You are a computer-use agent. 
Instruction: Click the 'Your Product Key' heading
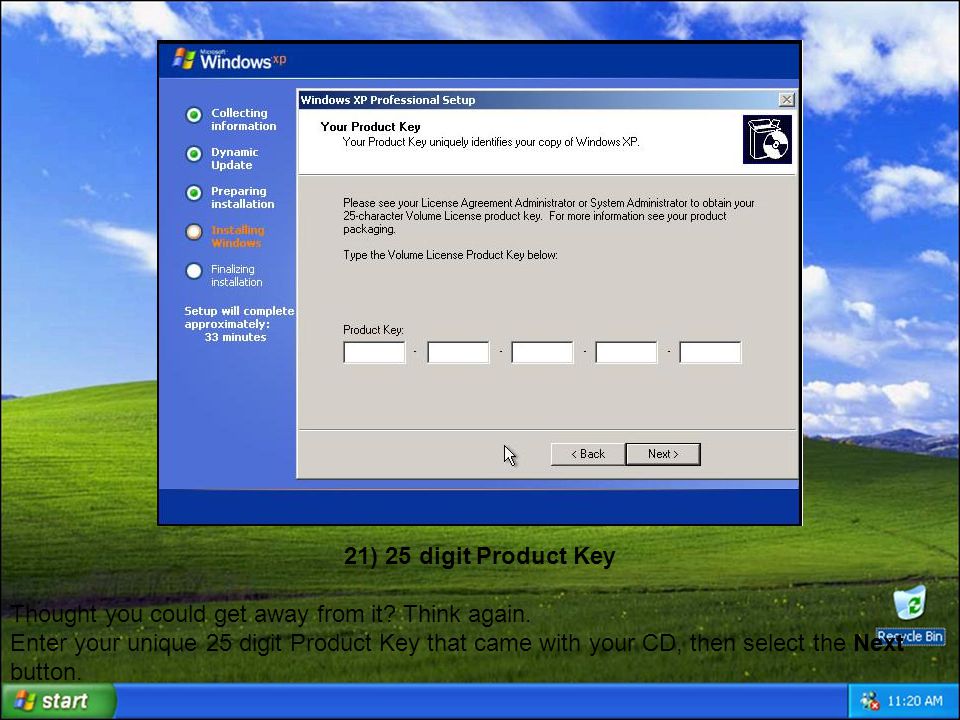pos(370,127)
